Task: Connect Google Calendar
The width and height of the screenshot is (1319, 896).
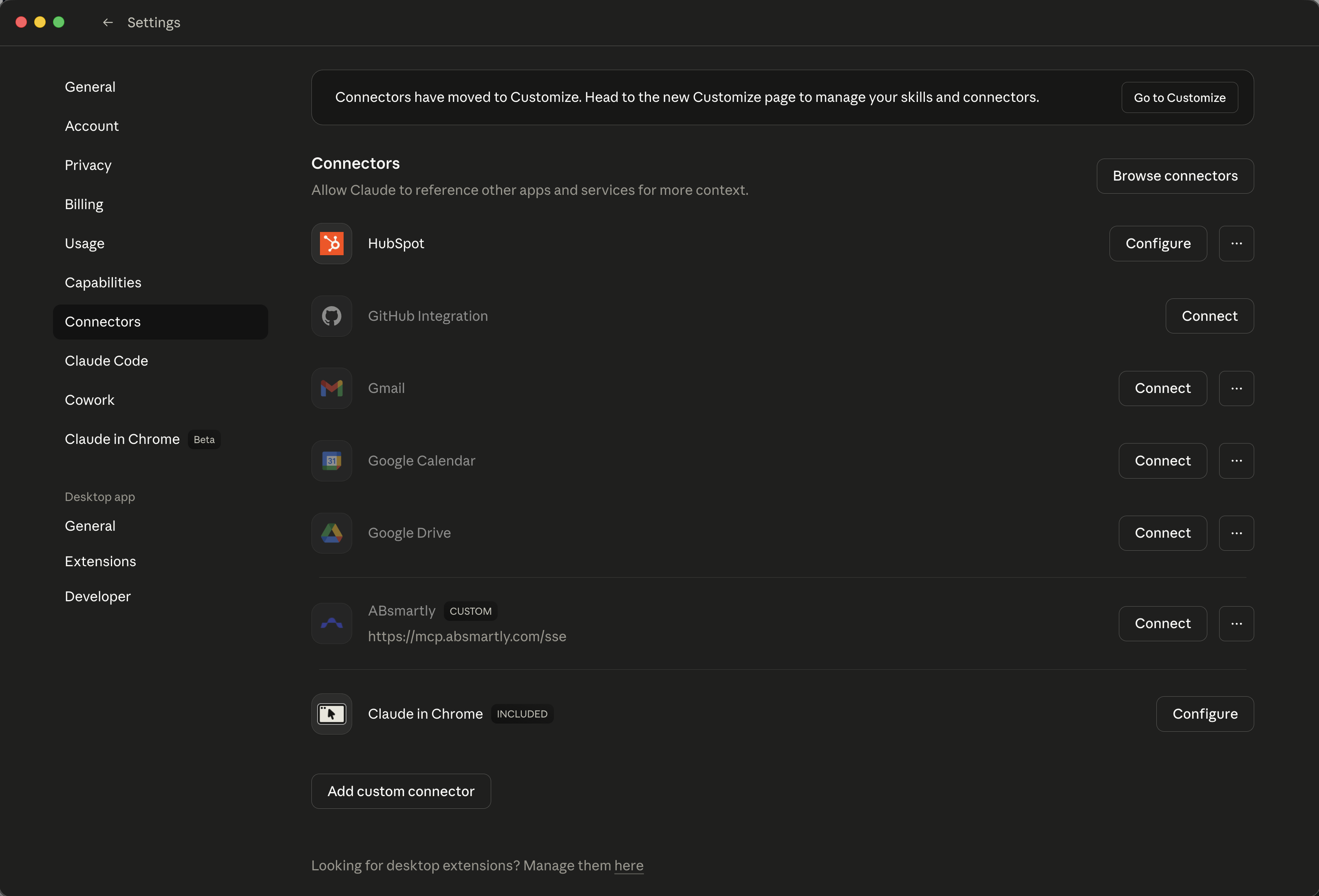Action: point(1162,461)
